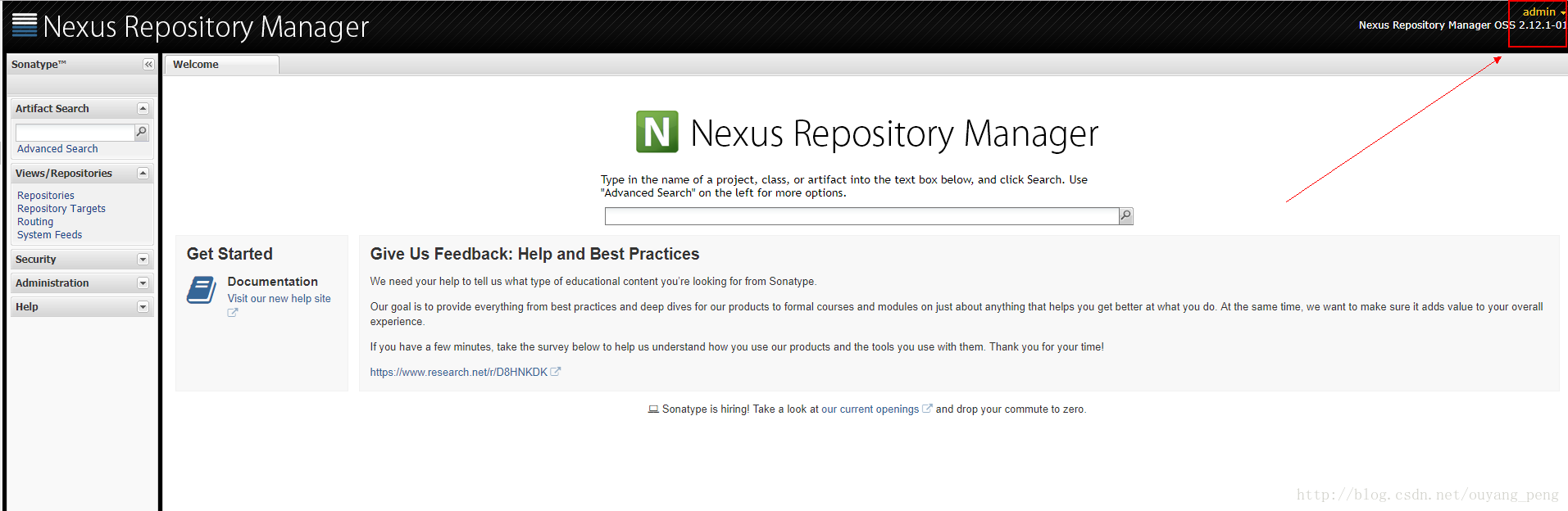Click the Nexus header stacked-lines logo
This screenshot has height=511, width=1568.
[25, 25]
